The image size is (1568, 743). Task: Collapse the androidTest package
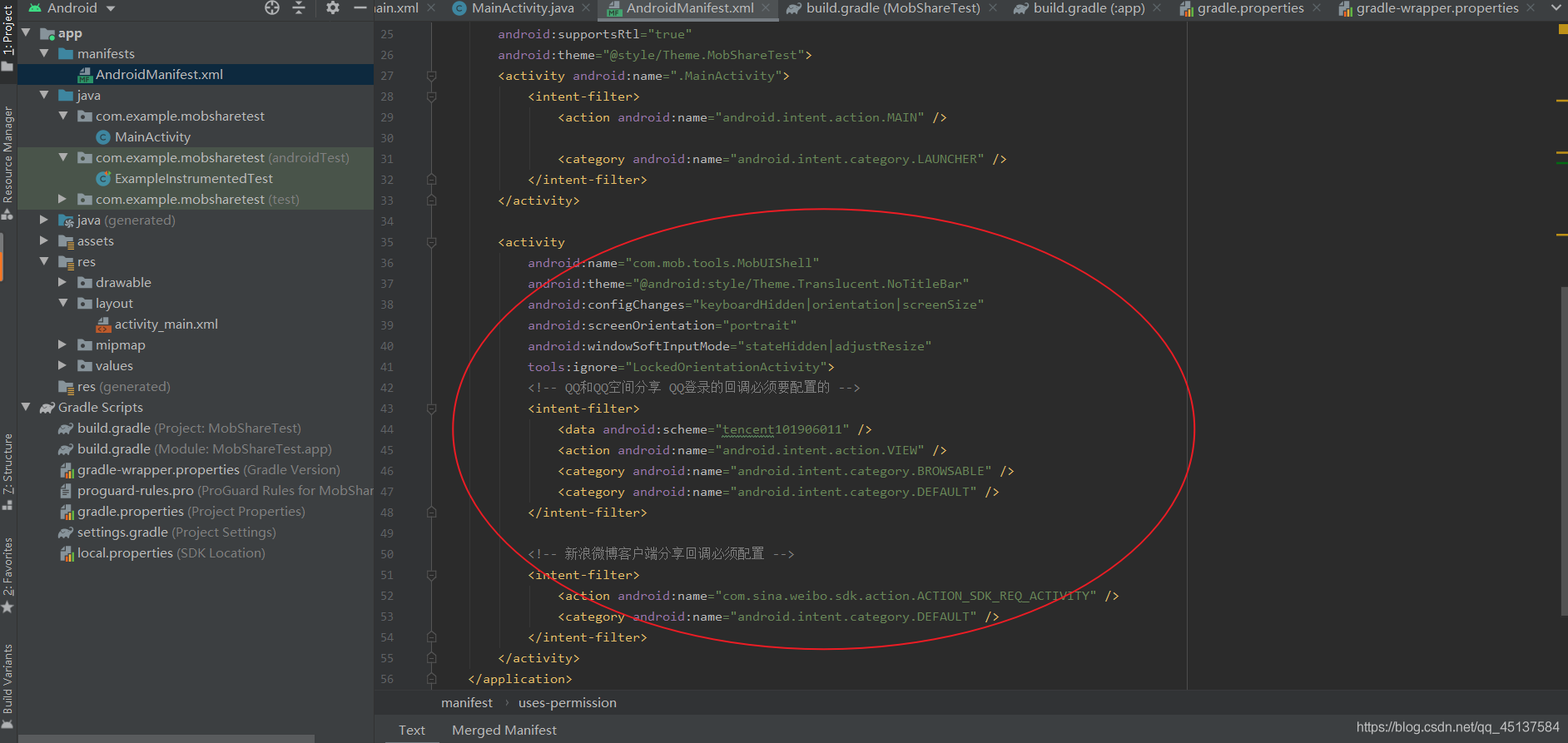click(63, 157)
